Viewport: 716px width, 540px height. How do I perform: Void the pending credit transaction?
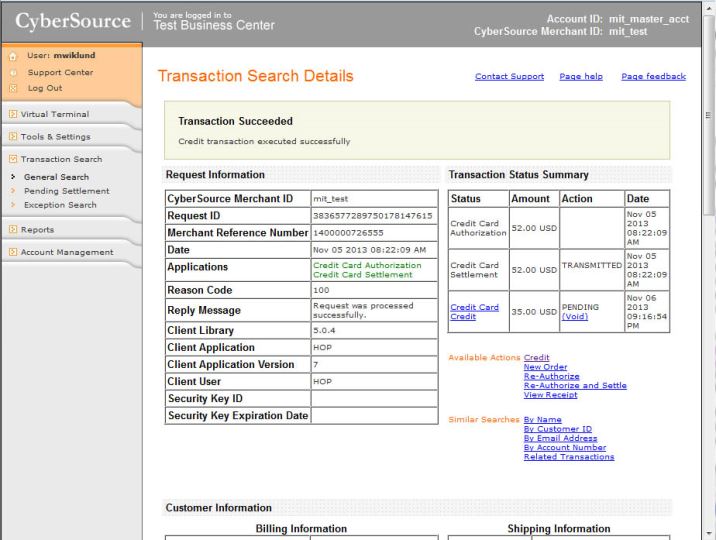point(575,317)
